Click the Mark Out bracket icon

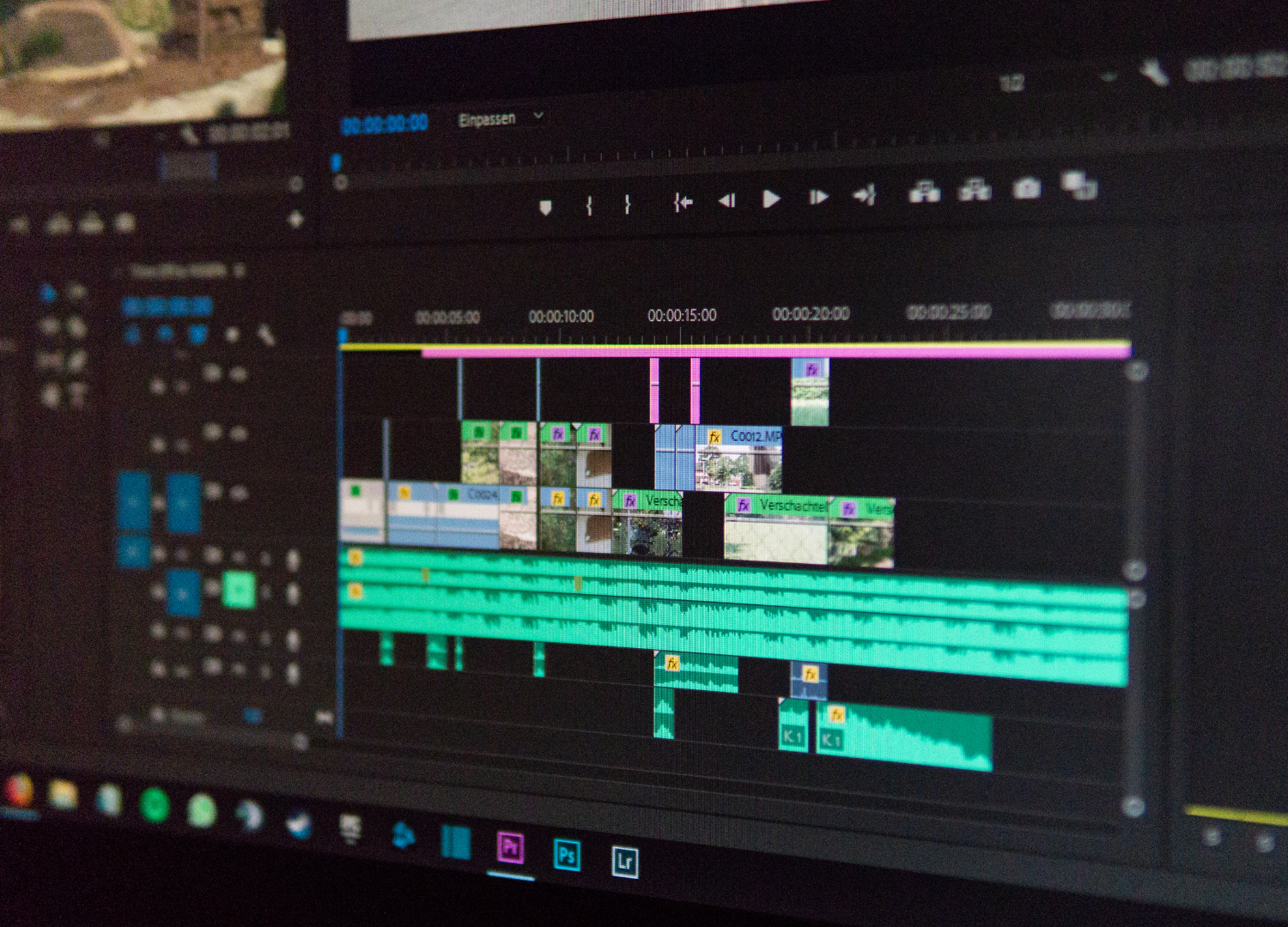628,204
